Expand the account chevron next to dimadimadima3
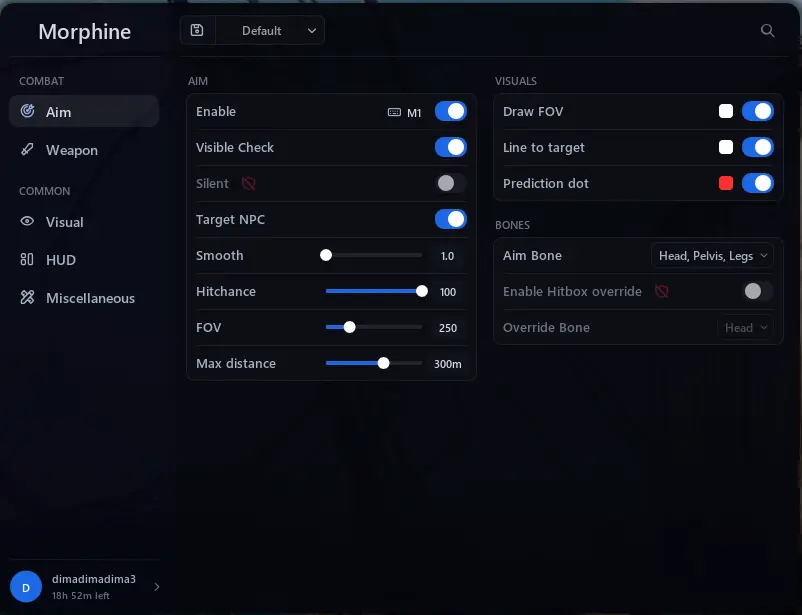Screen dimensions: 802x615 (157, 587)
